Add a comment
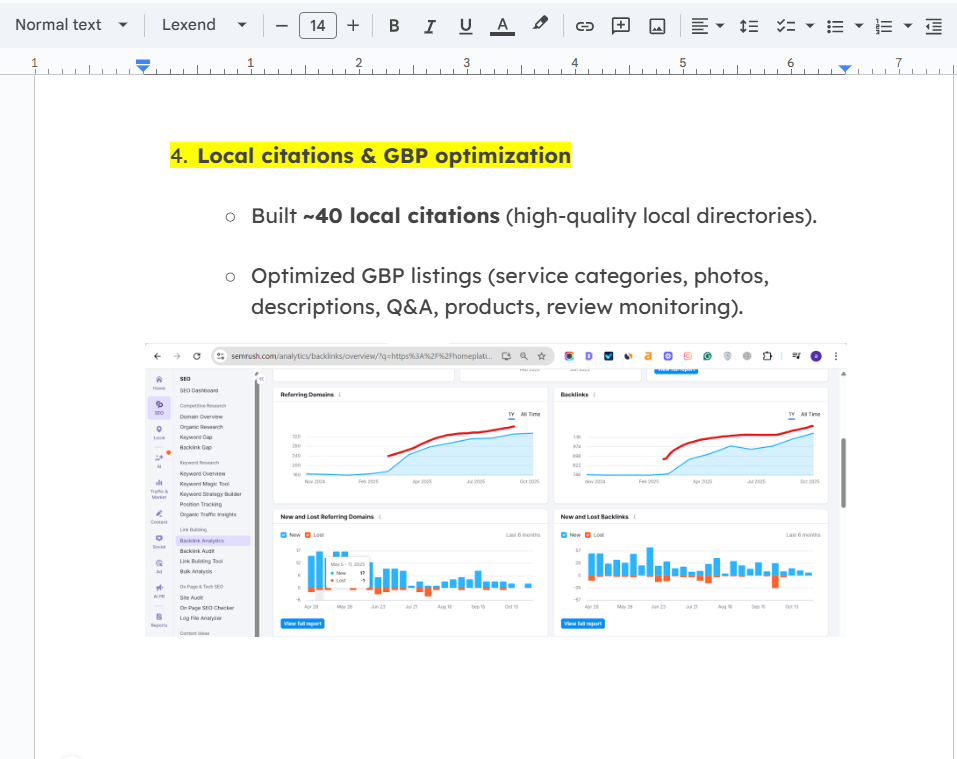Image resolution: width=957 pixels, height=759 pixels. click(621, 26)
